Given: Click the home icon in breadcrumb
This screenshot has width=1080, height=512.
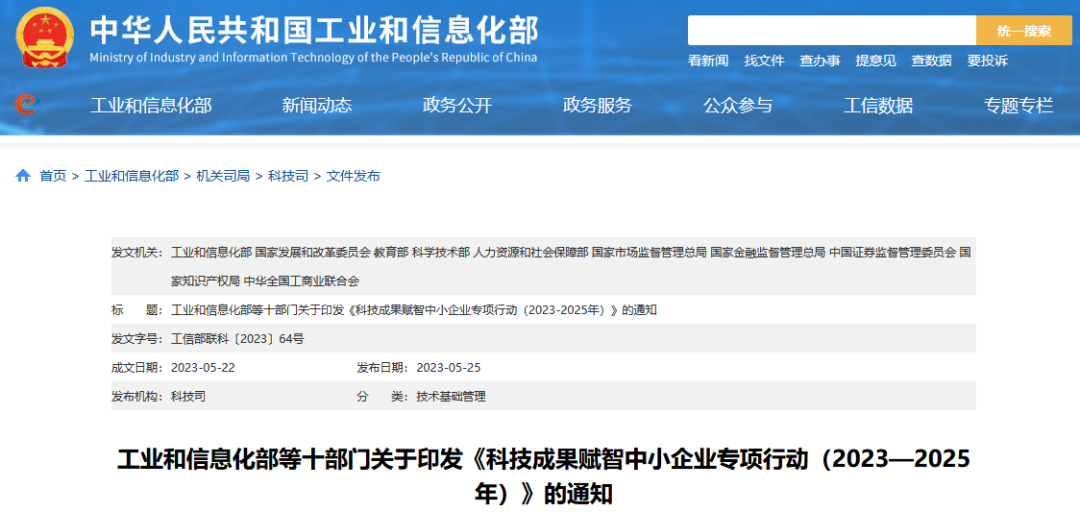Looking at the screenshot, I should pyautogui.click(x=23, y=176).
